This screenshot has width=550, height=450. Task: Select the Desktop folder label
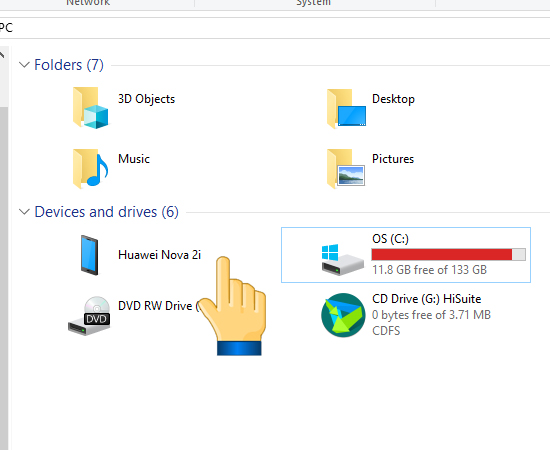point(393,99)
